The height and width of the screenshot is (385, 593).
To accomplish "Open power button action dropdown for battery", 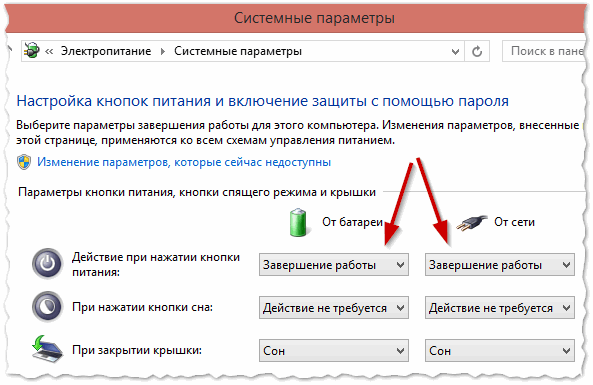I will [x=334, y=265].
